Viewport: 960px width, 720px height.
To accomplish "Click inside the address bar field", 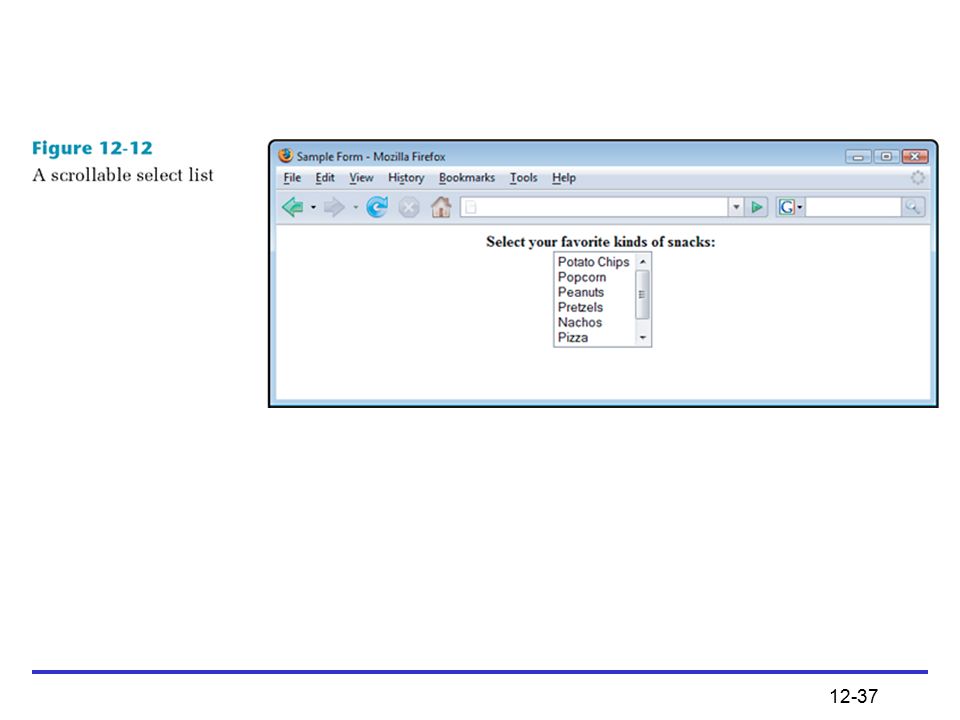I will (594, 207).
